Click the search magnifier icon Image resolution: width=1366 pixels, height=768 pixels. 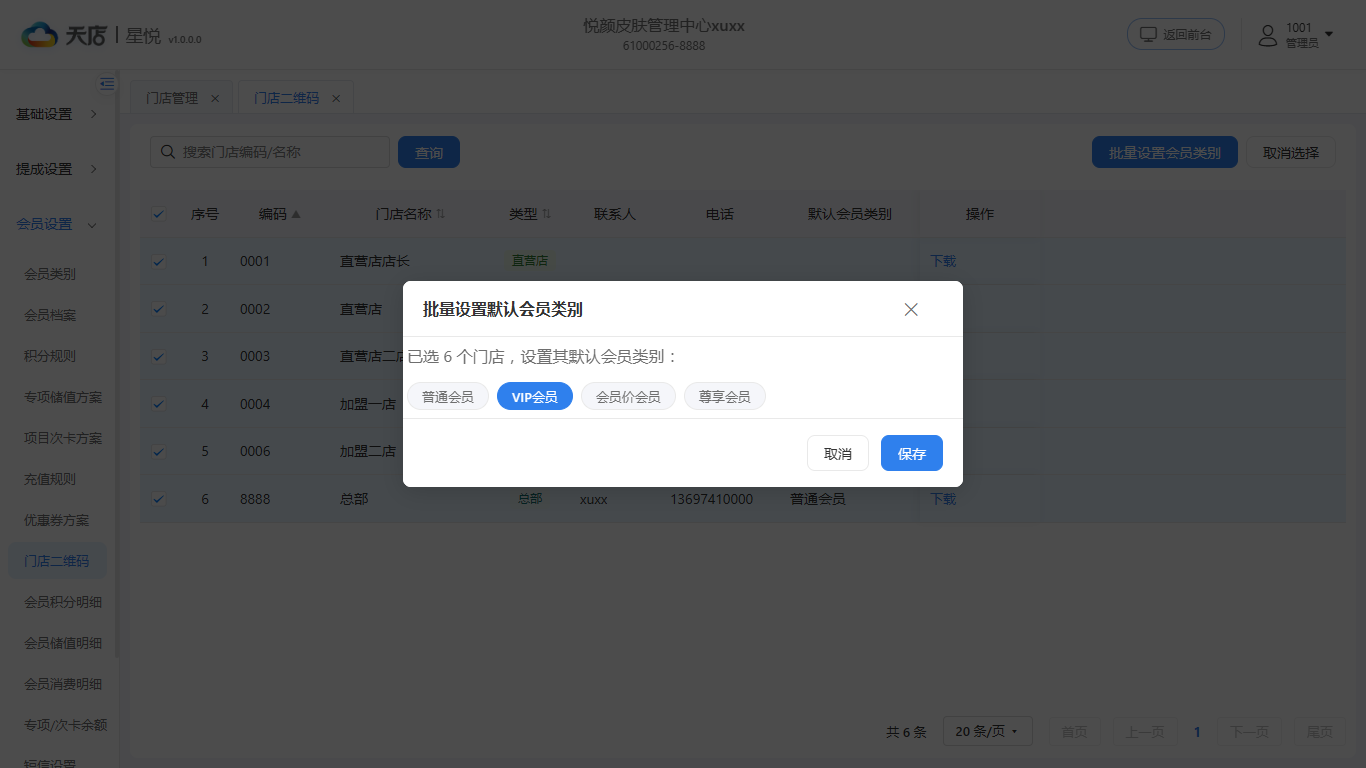167,152
